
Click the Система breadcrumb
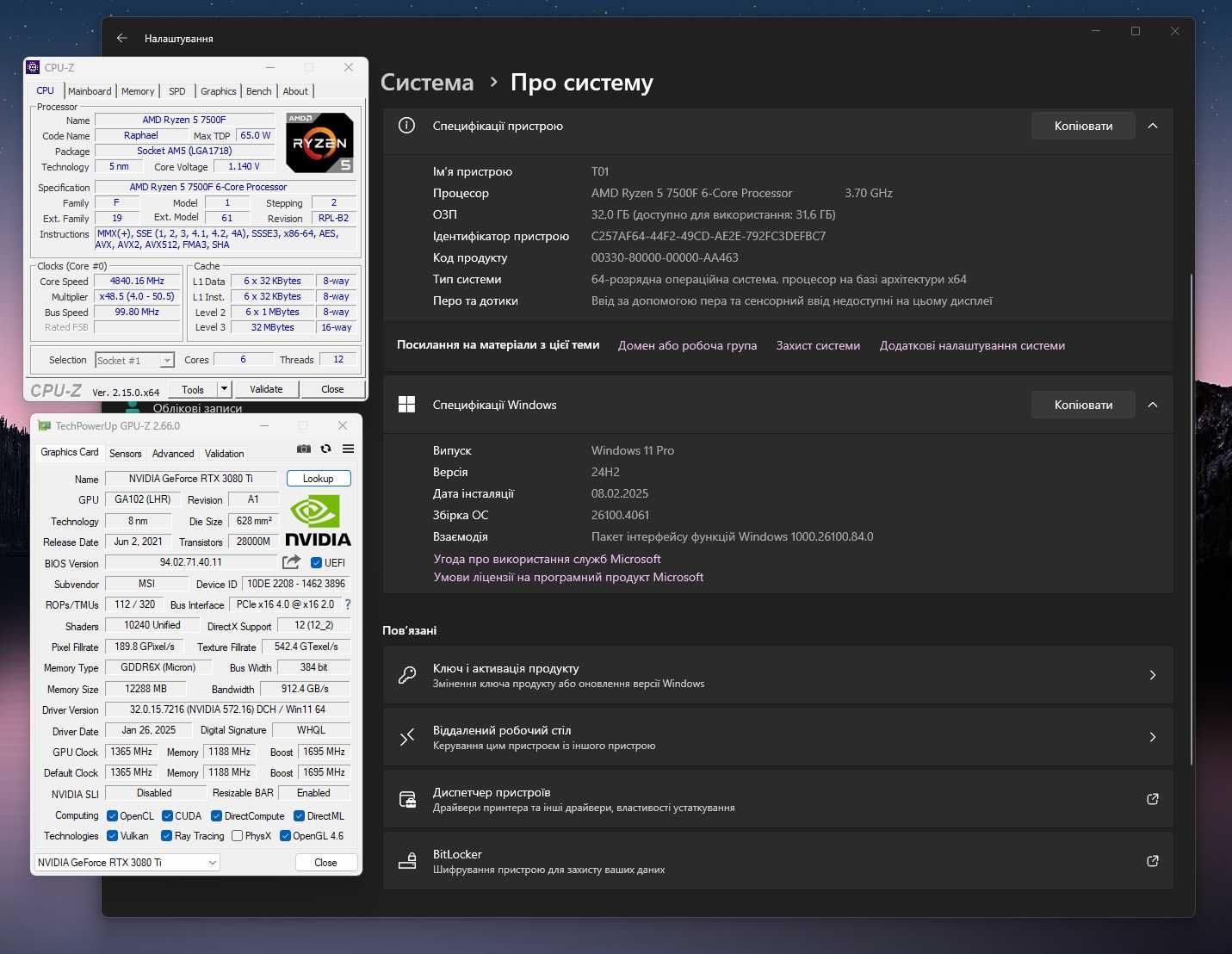tap(427, 83)
